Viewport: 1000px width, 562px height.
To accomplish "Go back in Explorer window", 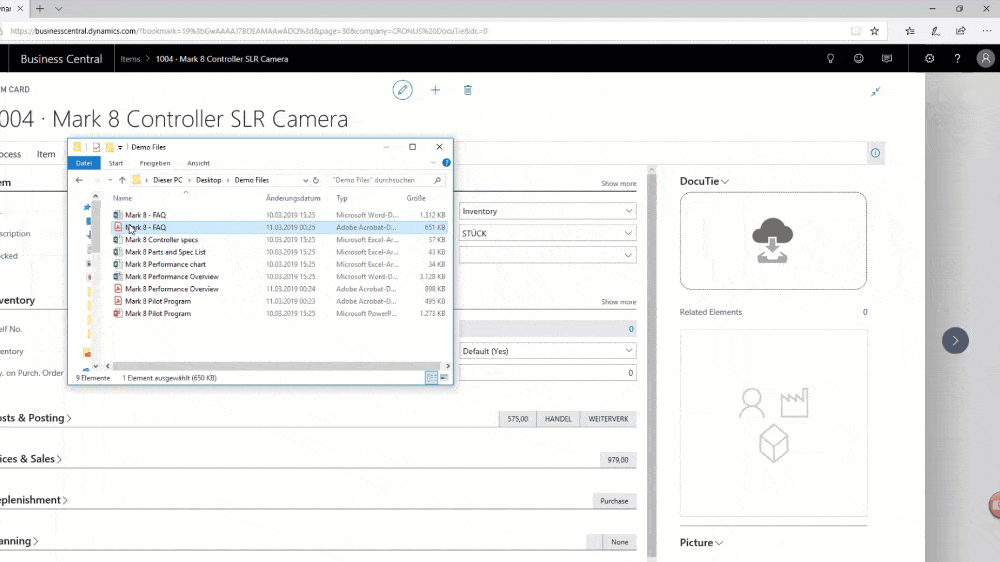I will 79,181.
